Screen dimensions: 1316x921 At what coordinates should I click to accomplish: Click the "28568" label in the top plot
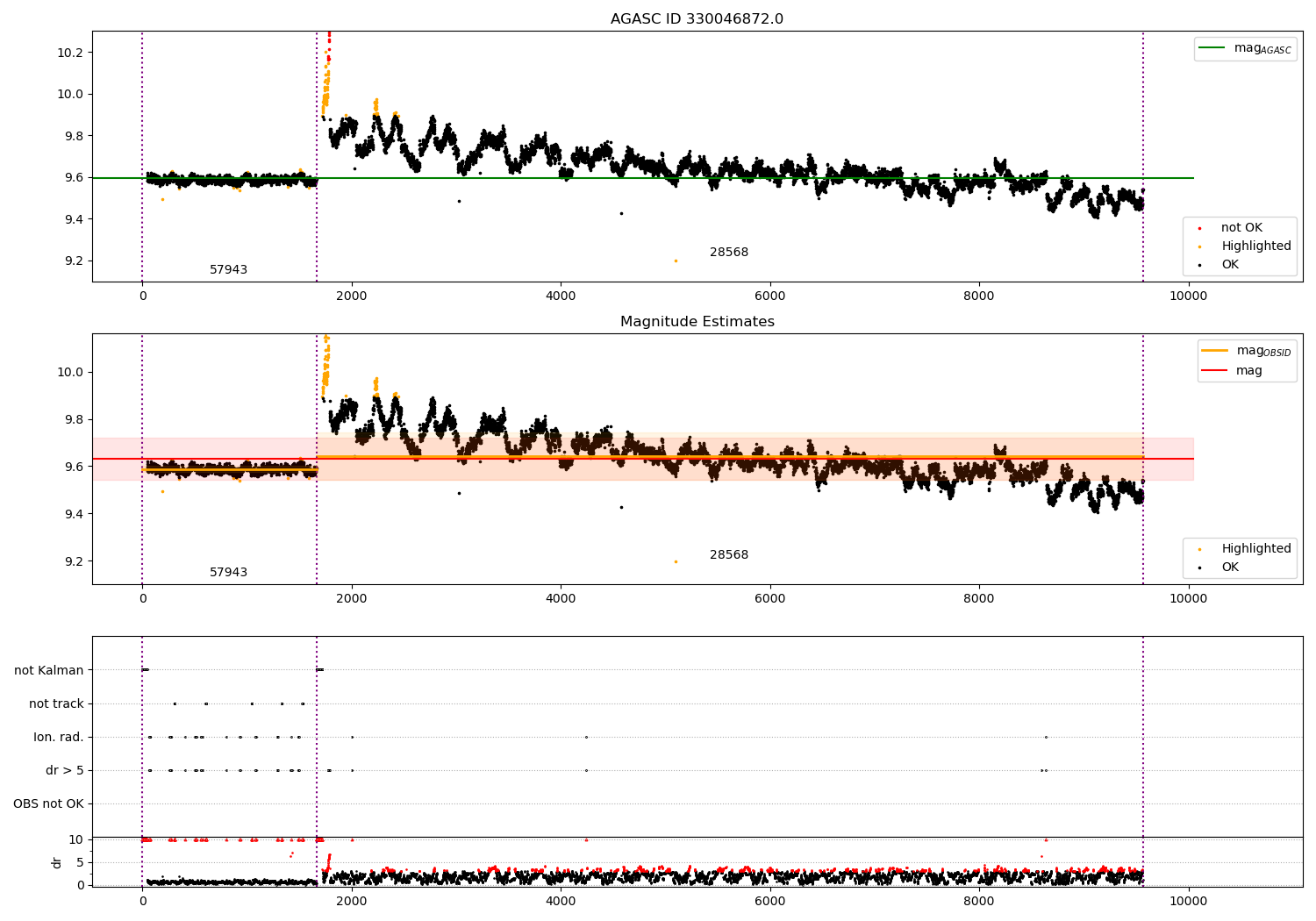pyautogui.click(x=729, y=252)
